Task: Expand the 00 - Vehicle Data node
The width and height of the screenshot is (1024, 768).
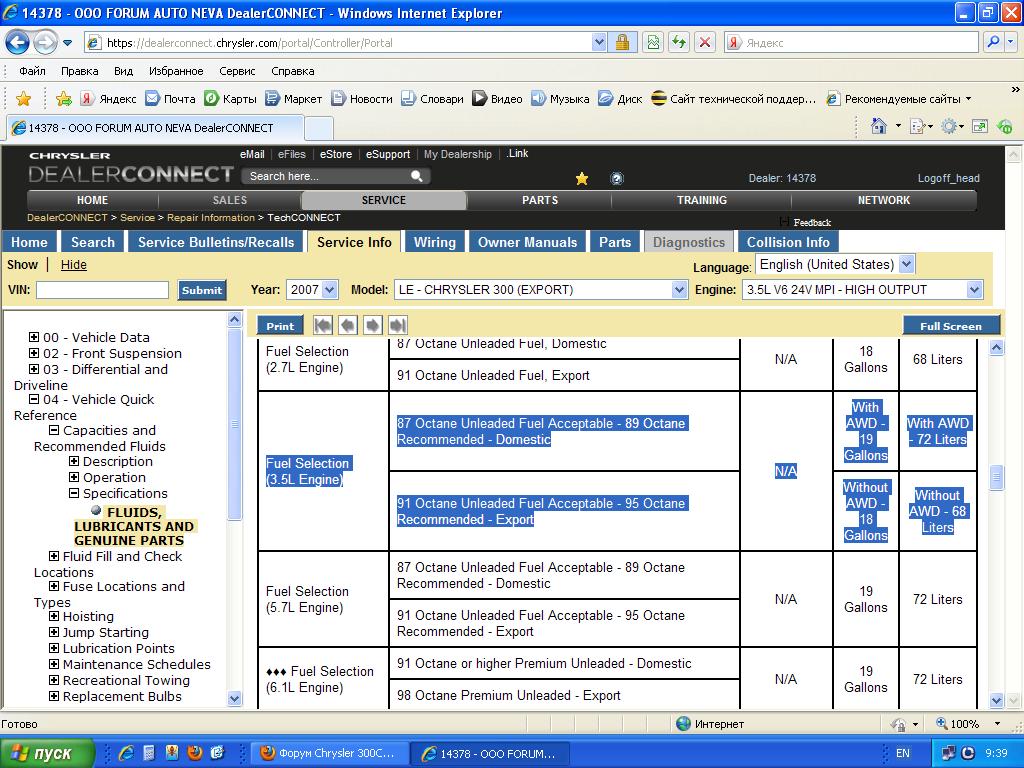Action: pyautogui.click(x=34, y=337)
